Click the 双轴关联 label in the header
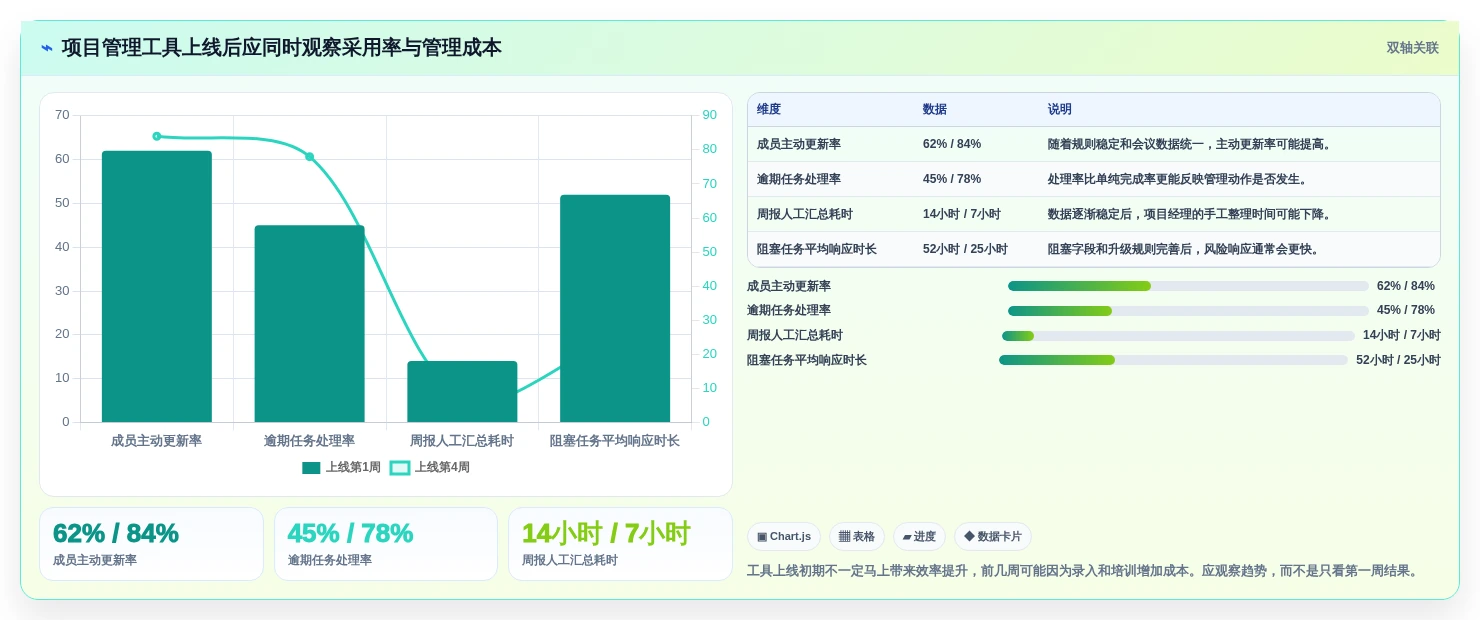The width and height of the screenshot is (1480, 620). click(1412, 48)
